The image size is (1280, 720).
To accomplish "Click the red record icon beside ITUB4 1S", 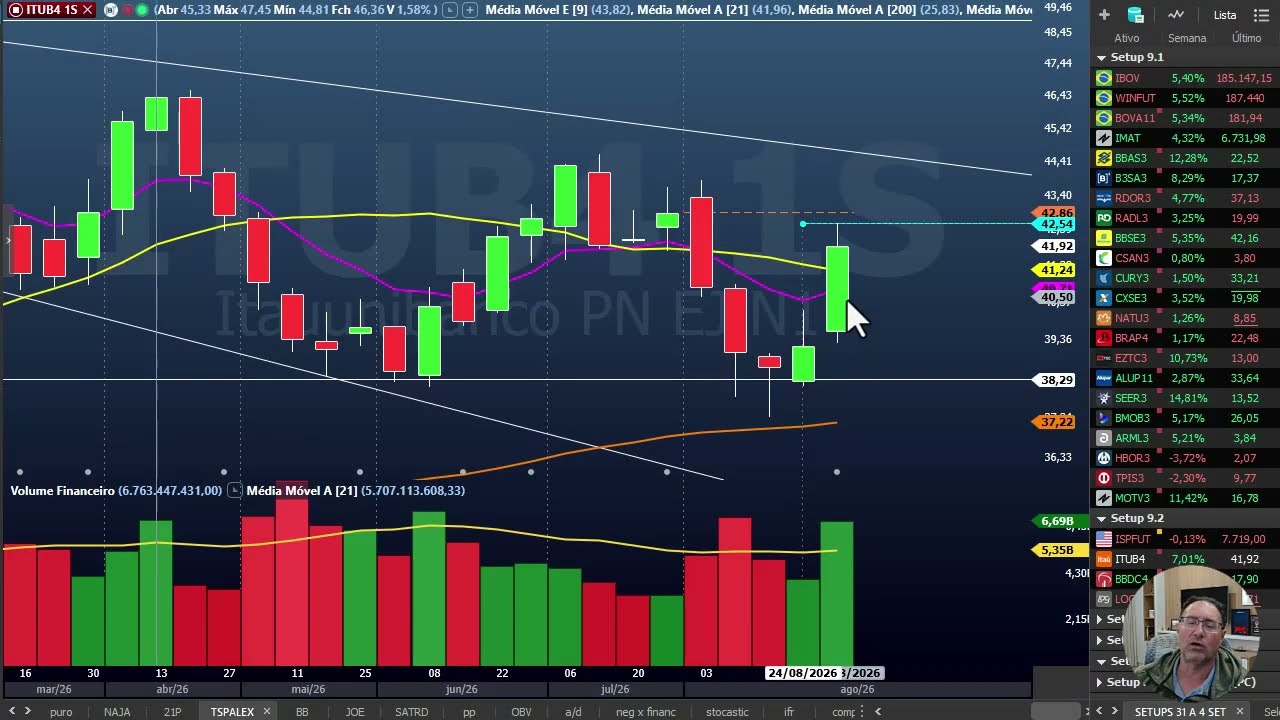I will click(x=15, y=10).
